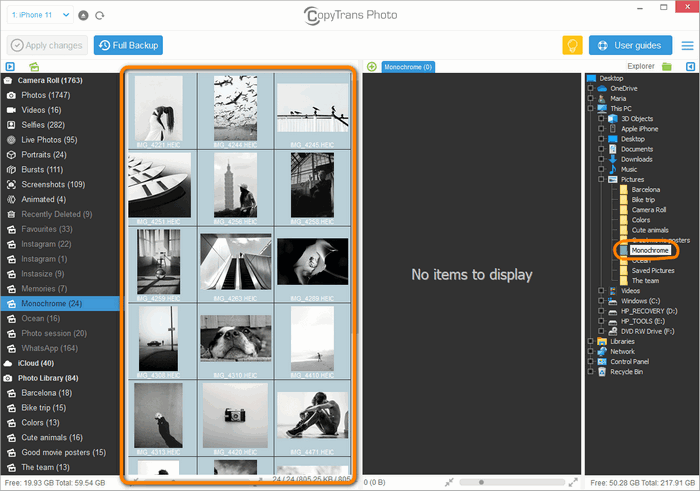Open the iPhone 11 device dropdown
The image size is (700, 491).
40,15
